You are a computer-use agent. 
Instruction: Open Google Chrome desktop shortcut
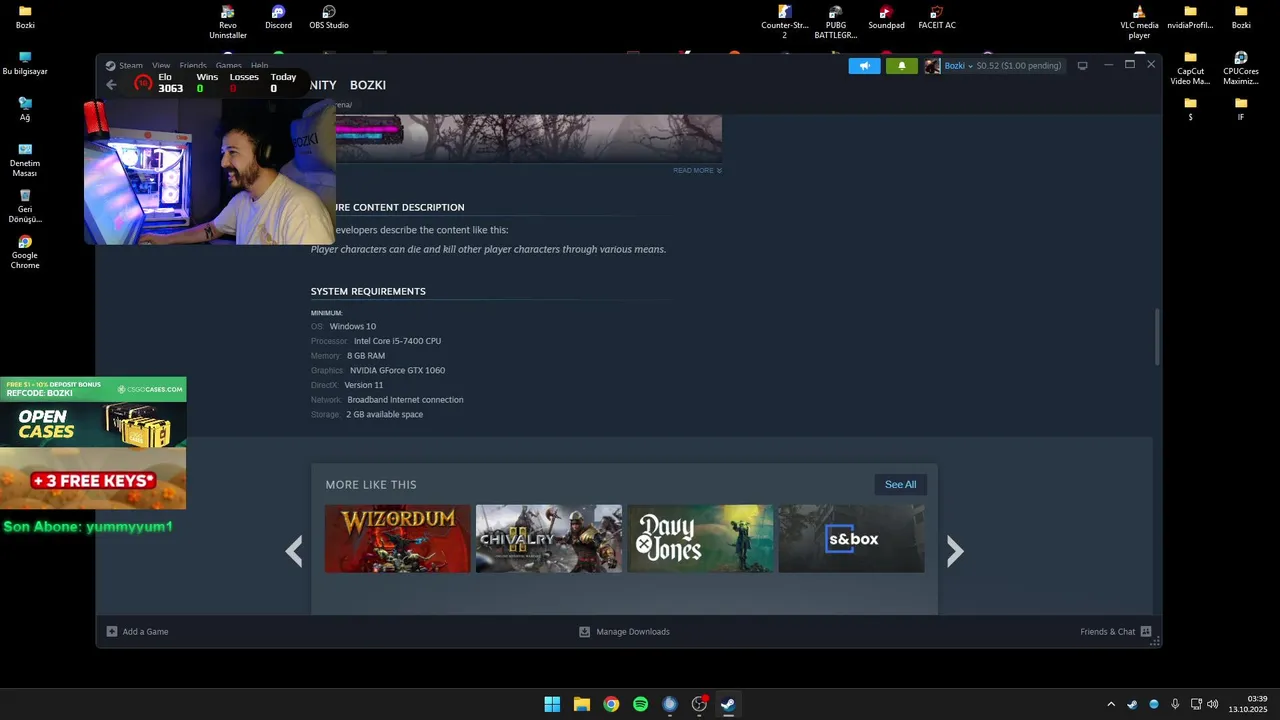pos(25,252)
